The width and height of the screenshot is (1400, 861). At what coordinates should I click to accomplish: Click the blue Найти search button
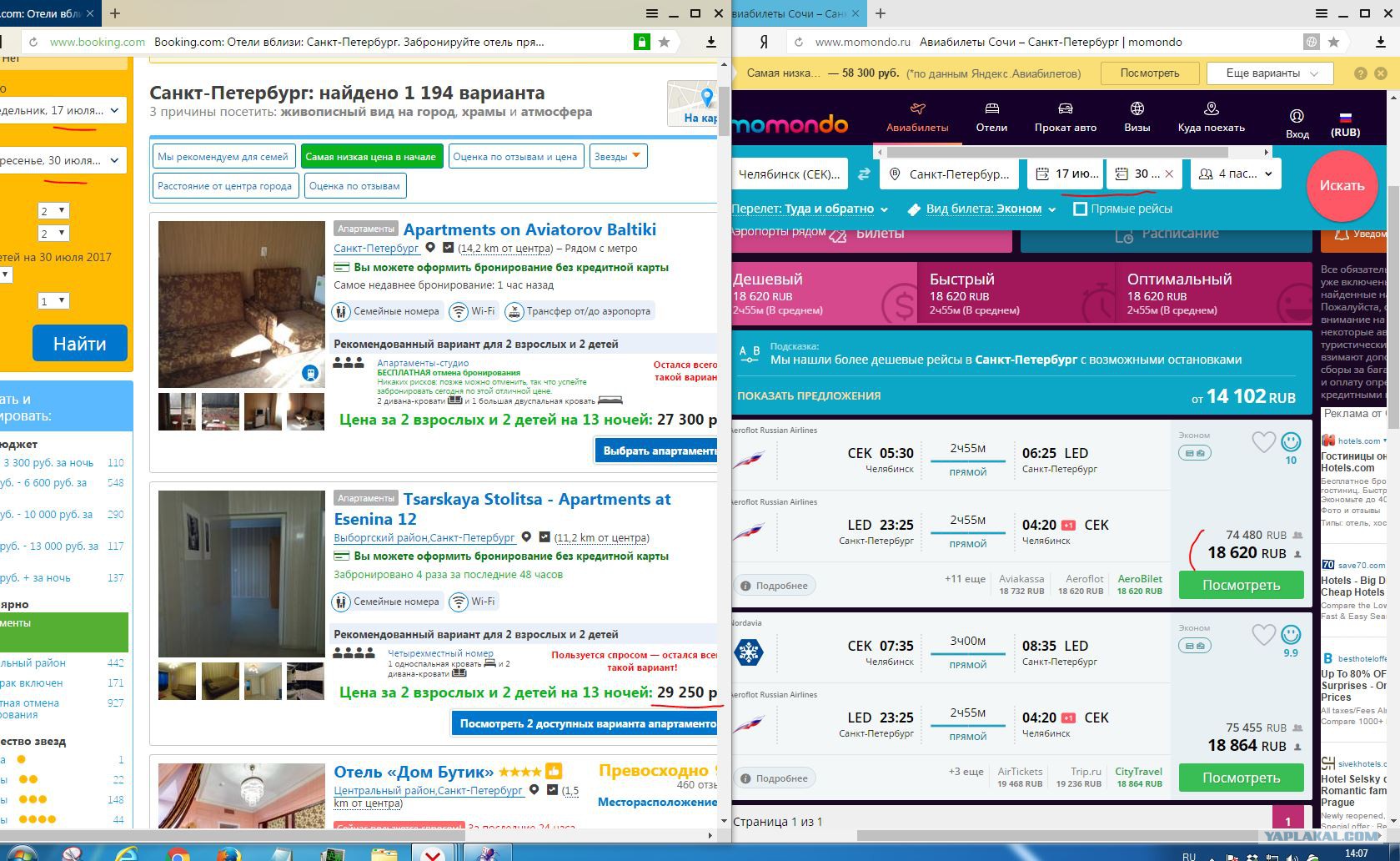click(80, 343)
